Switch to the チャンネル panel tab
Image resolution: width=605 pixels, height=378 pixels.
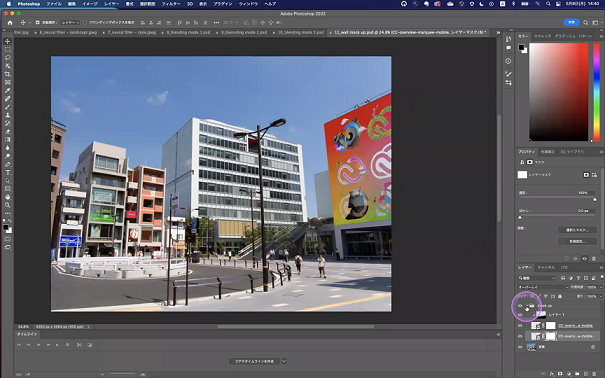click(546, 267)
